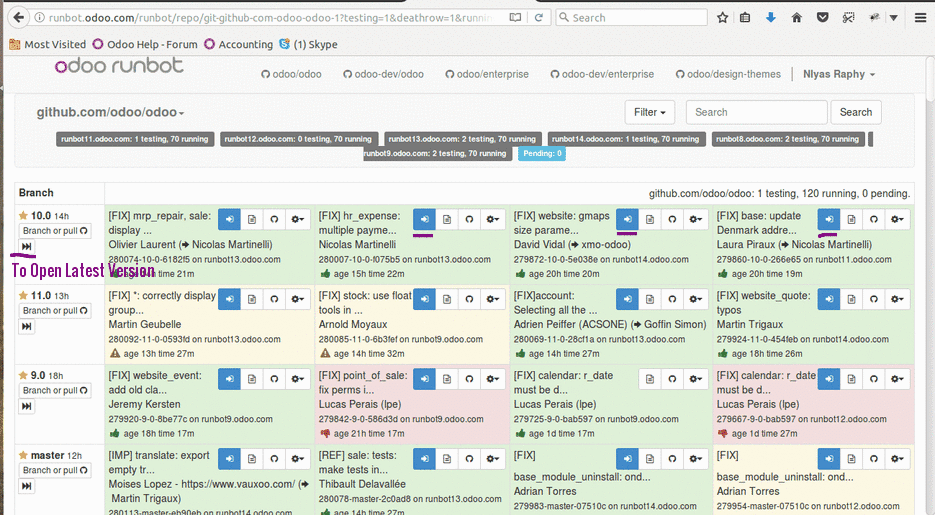Image resolution: width=935 pixels, height=515 pixels.
Task: Switch to the odoo-dev/odoo repository
Action: coord(383,75)
